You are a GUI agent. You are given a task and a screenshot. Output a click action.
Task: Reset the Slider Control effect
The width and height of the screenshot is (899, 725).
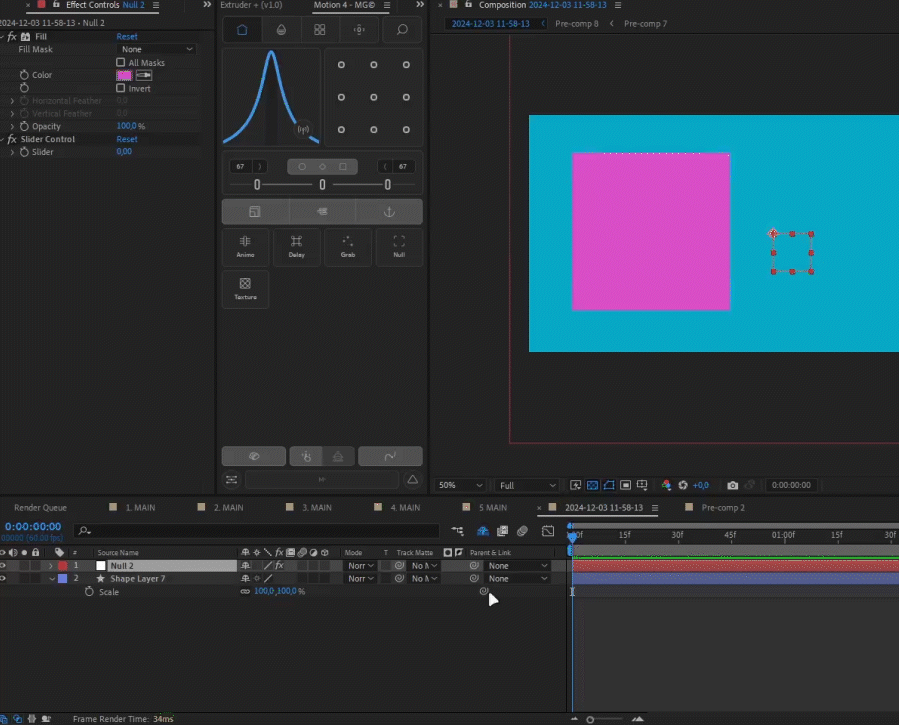point(127,139)
